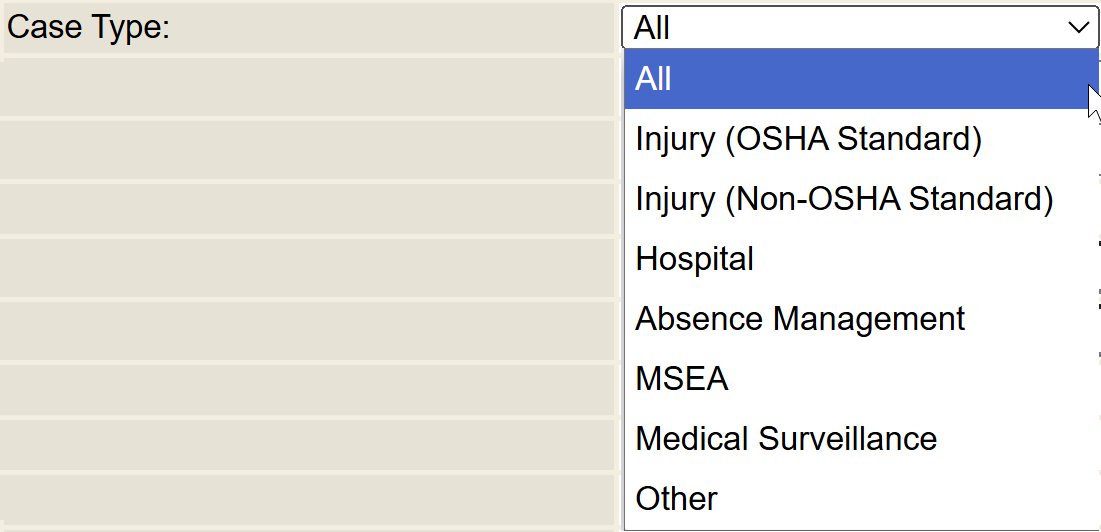Pick Other at the bottom of the list

[677, 499]
